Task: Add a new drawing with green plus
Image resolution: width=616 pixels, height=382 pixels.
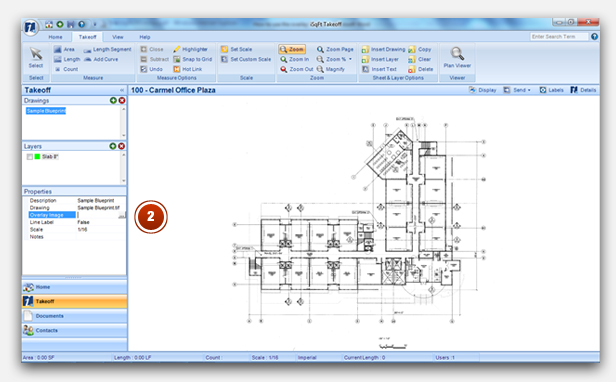Action: (x=113, y=101)
